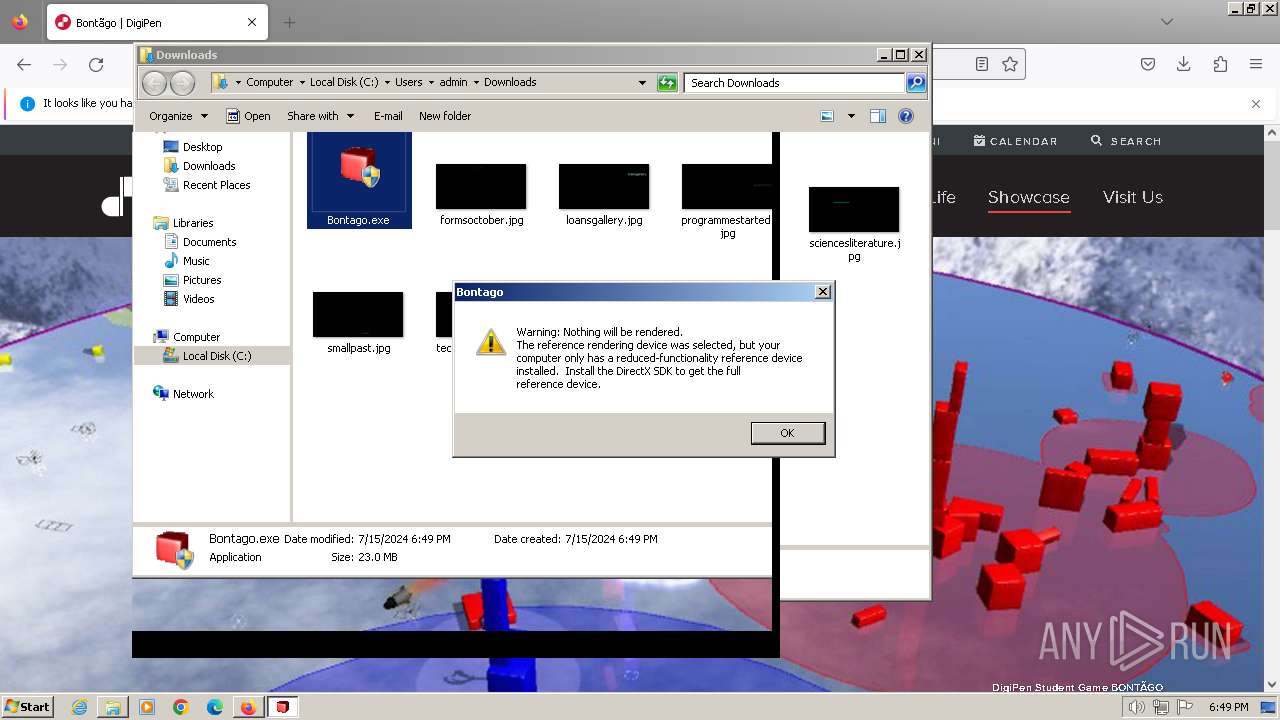Open Edge from taskbar
Viewport: 1280px width, 720px height.
215,707
